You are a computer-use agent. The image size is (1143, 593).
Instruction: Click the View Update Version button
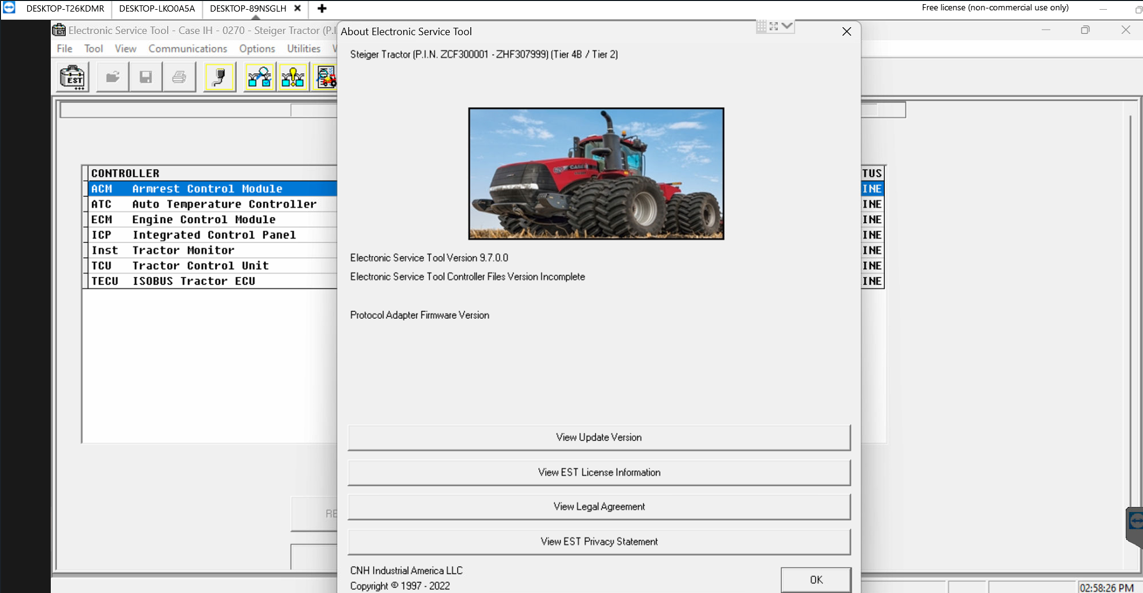click(x=598, y=437)
